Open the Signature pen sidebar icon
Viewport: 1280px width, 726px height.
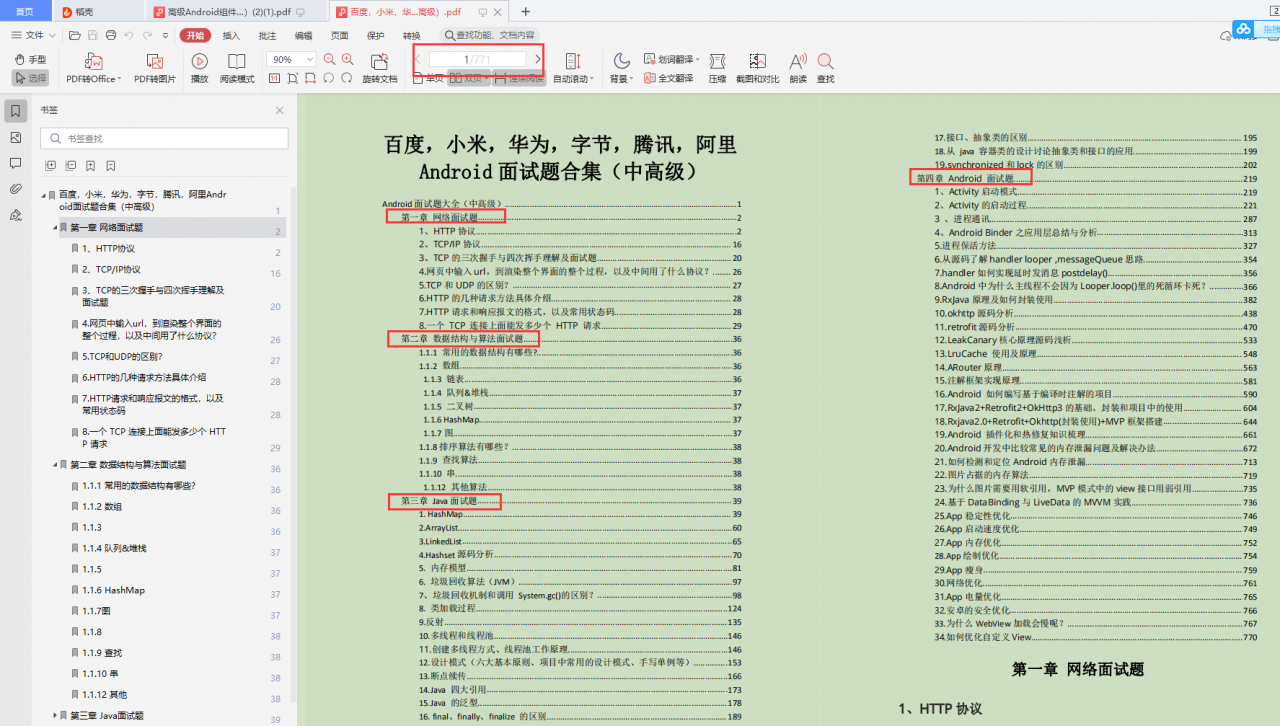(15, 215)
